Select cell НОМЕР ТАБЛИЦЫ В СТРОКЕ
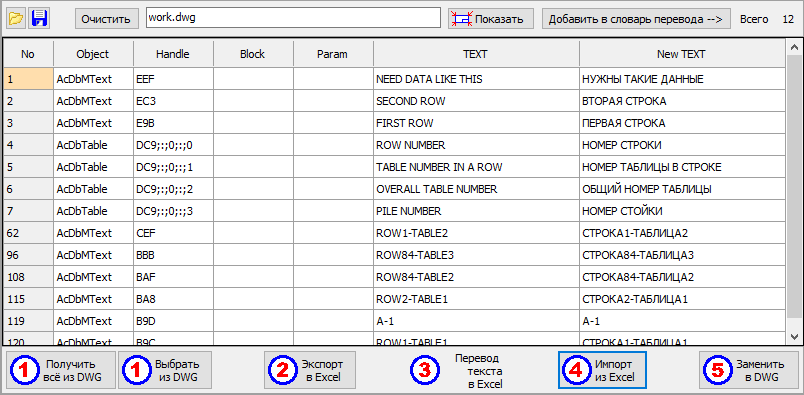The width and height of the screenshot is (804, 395). pos(682,167)
